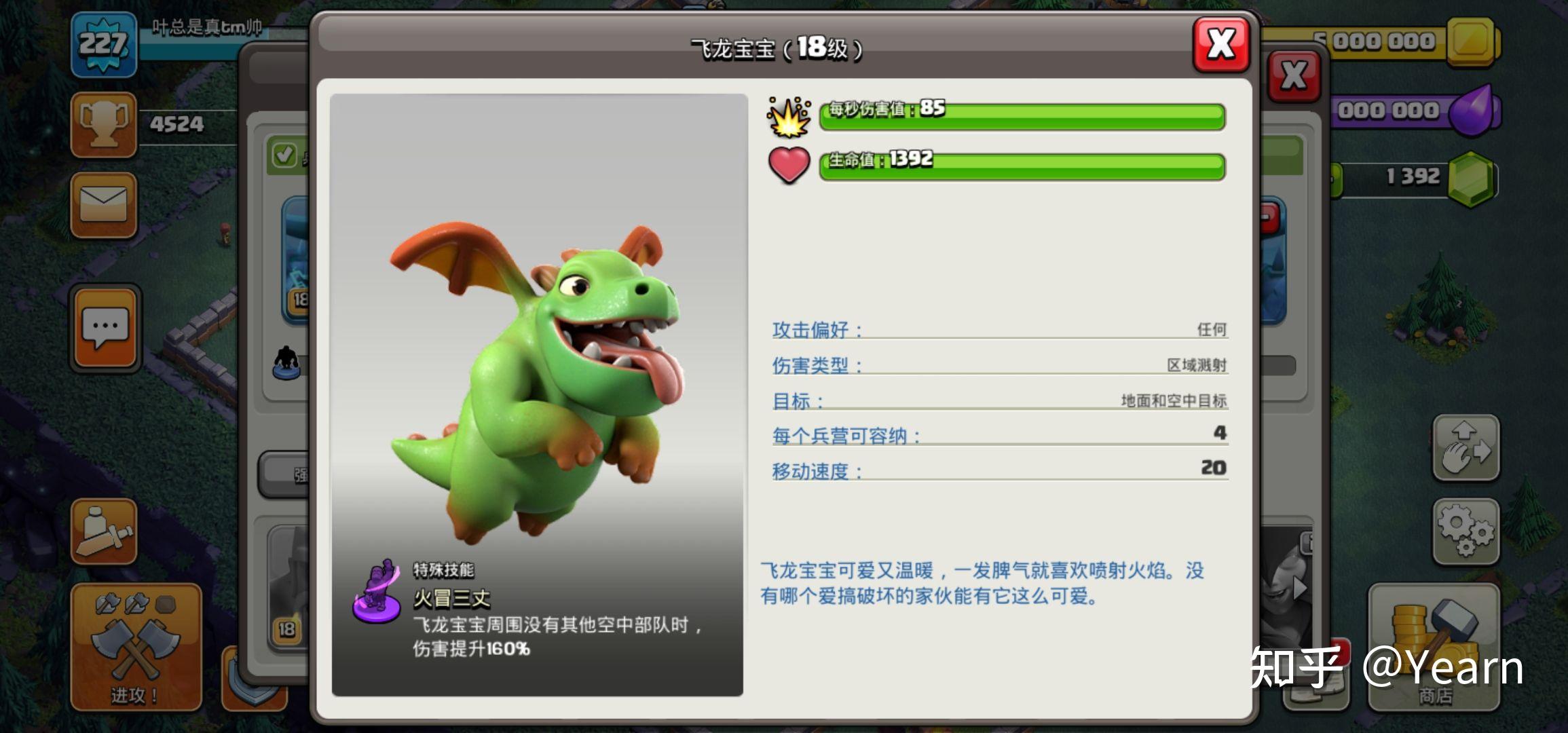
Task: Click the purple elixir amount 000 000
Action: point(1388,111)
